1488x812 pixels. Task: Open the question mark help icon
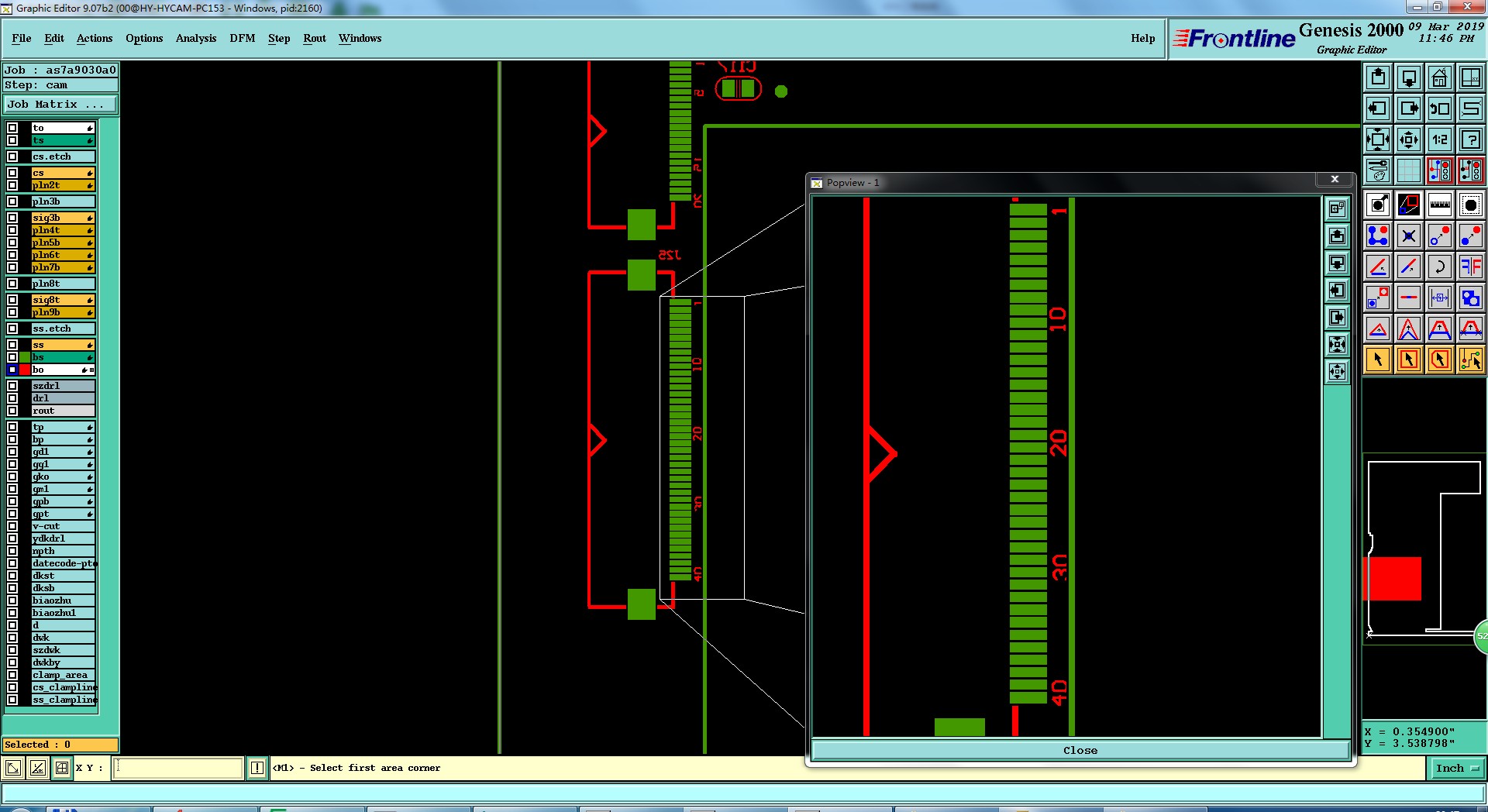(1471, 139)
